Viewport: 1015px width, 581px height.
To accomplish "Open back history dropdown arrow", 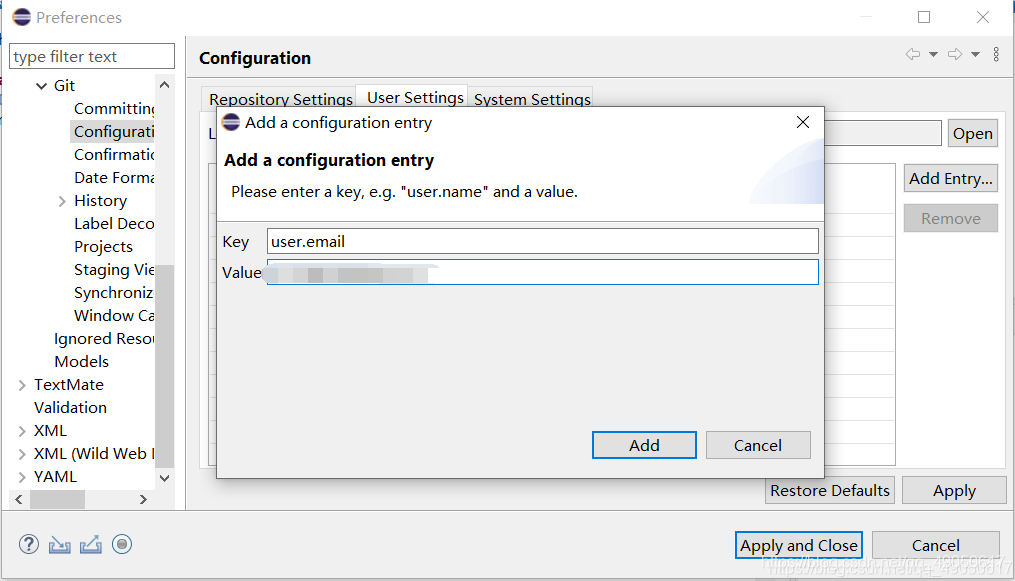I will [x=933, y=54].
